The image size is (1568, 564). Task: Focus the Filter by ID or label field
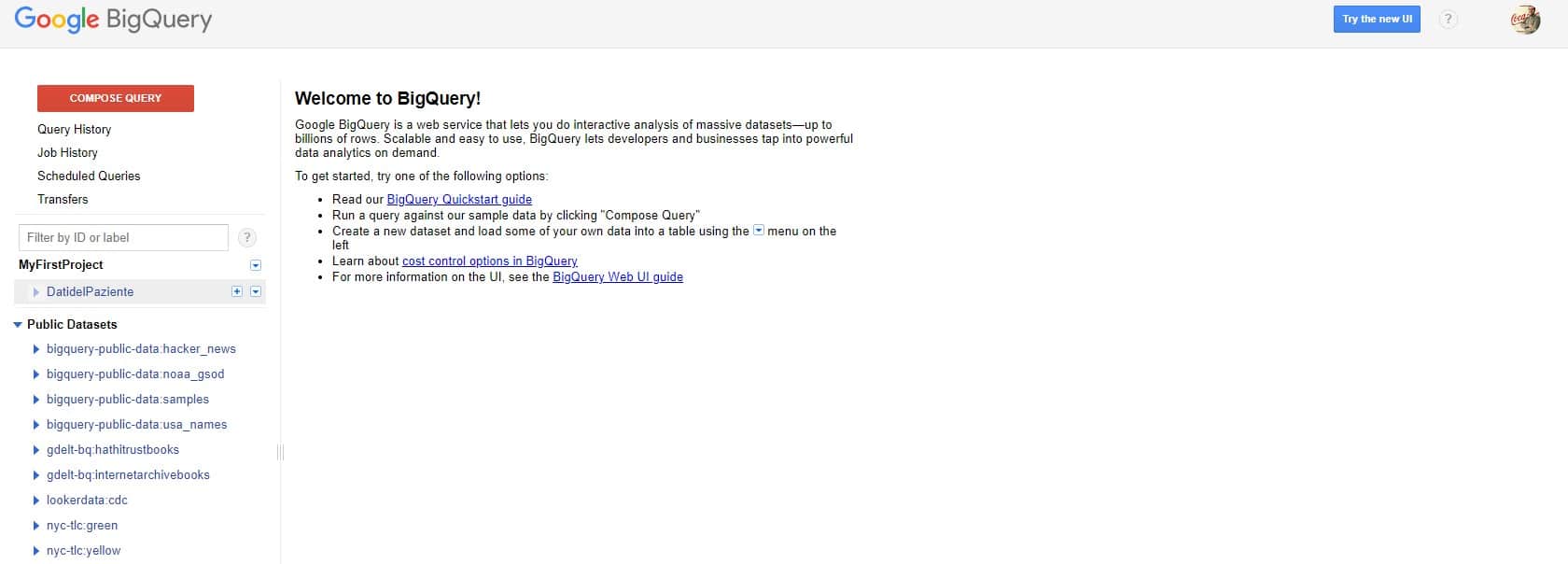[x=123, y=237]
